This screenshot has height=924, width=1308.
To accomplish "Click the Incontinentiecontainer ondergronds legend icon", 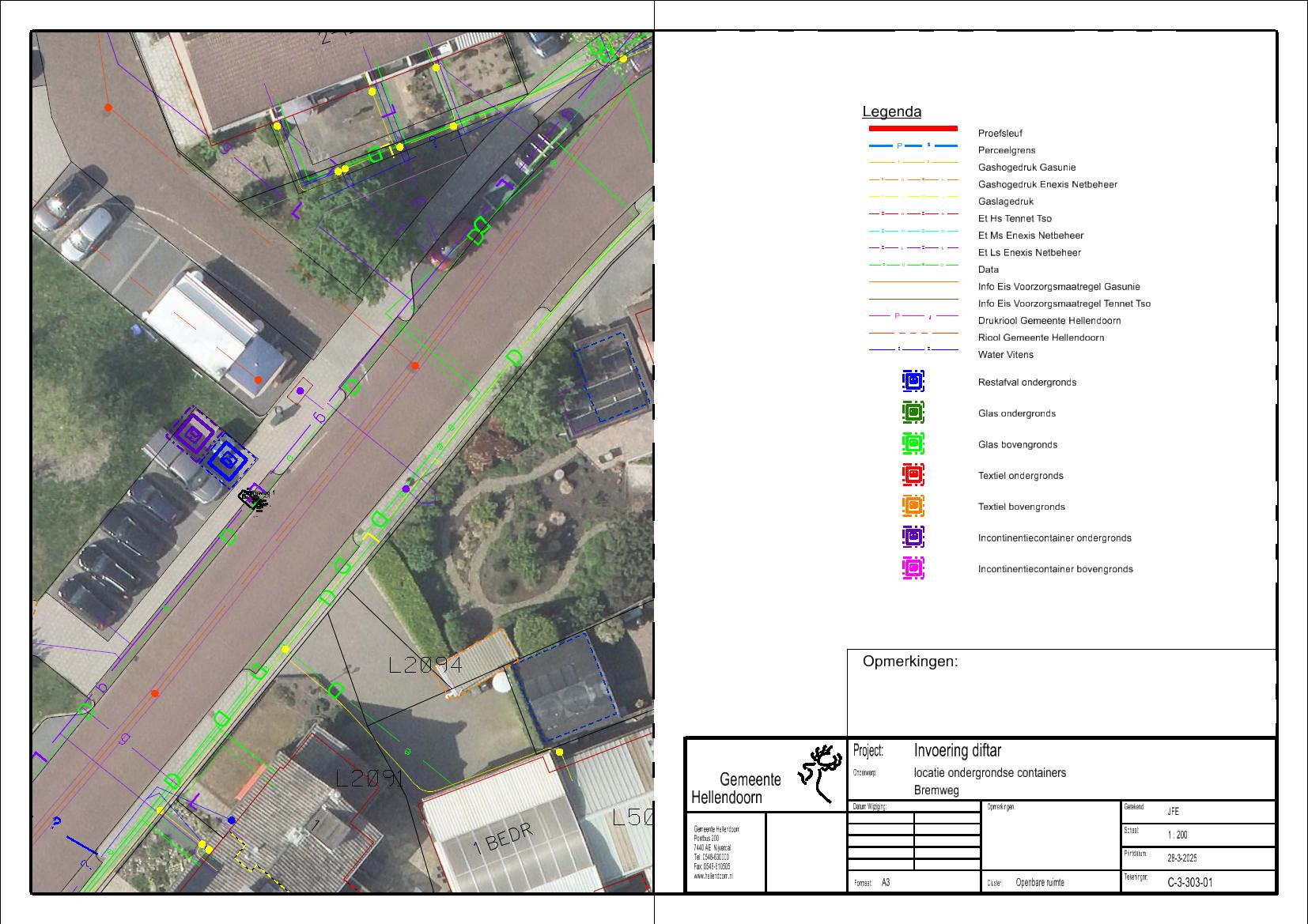I will coord(913,537).
